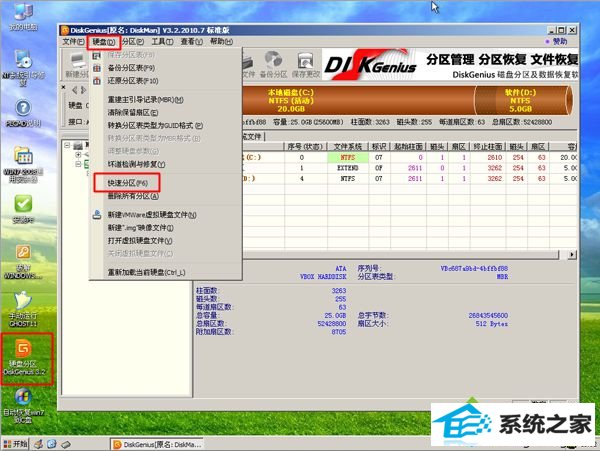Choose 备份分区表(F9) menu entry
The height and width of the screenshot is (451, 600).
(131, 68)
